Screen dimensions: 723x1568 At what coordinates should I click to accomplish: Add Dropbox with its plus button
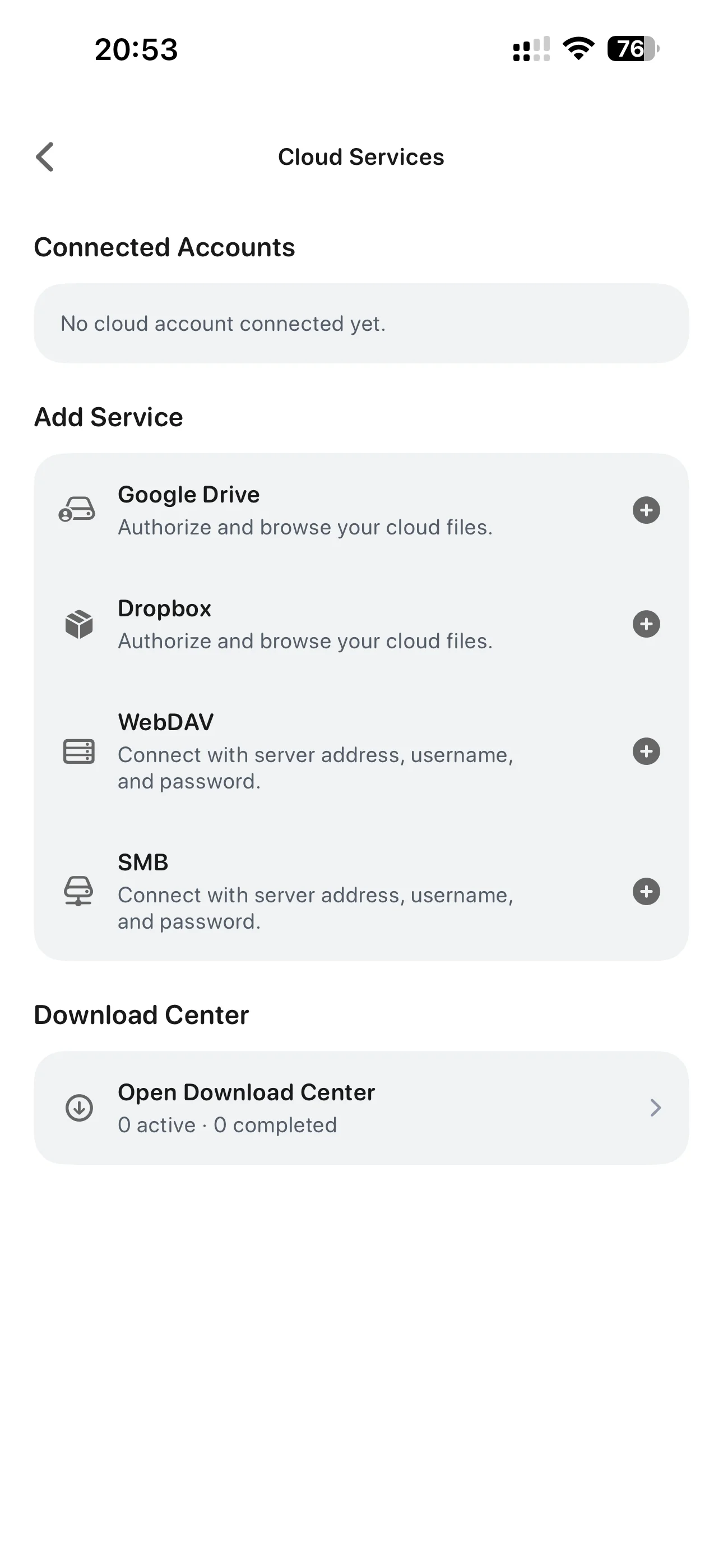coord(646,624)
